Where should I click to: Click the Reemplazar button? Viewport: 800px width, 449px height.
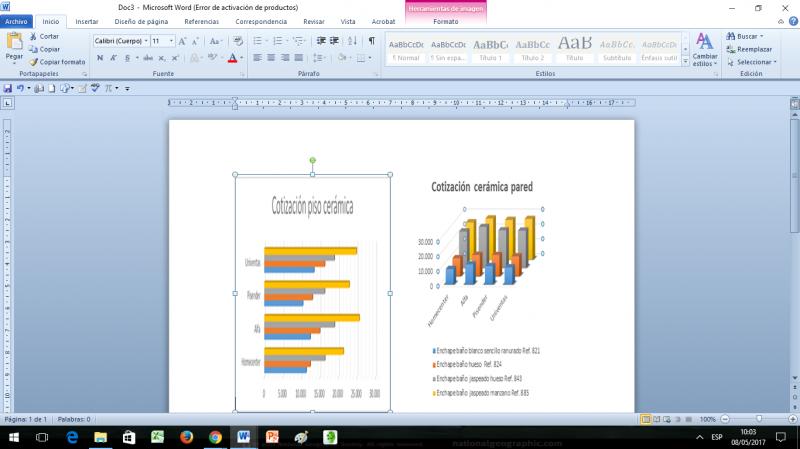(x=748, y=49)
